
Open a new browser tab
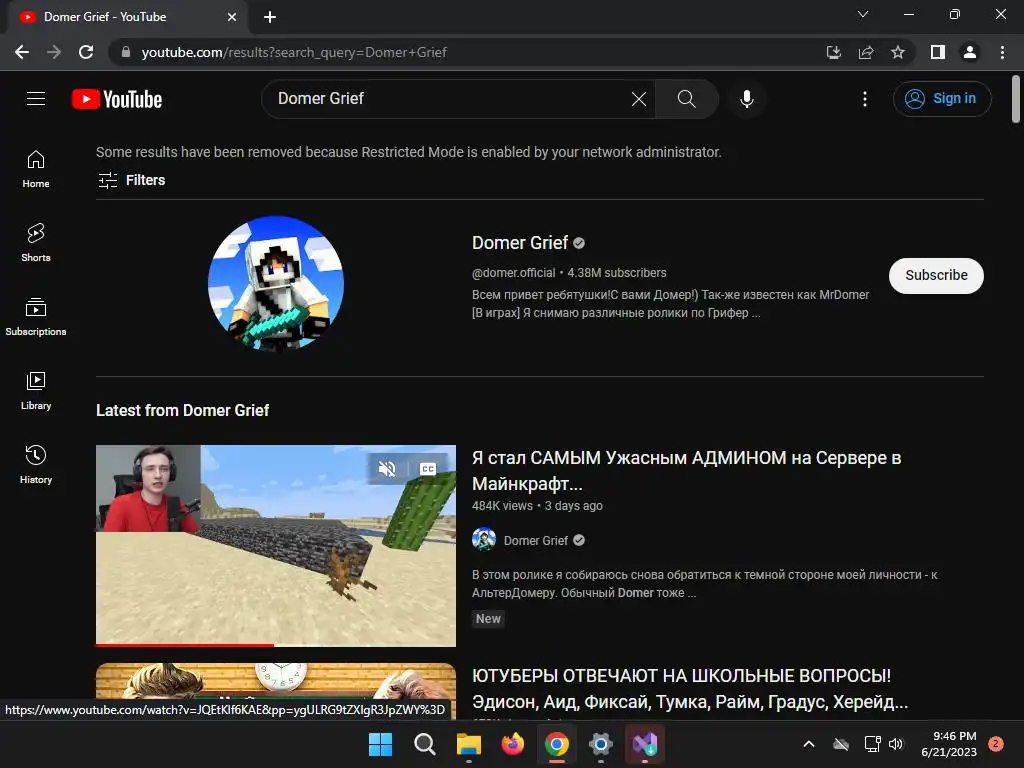tap(270, 17)
